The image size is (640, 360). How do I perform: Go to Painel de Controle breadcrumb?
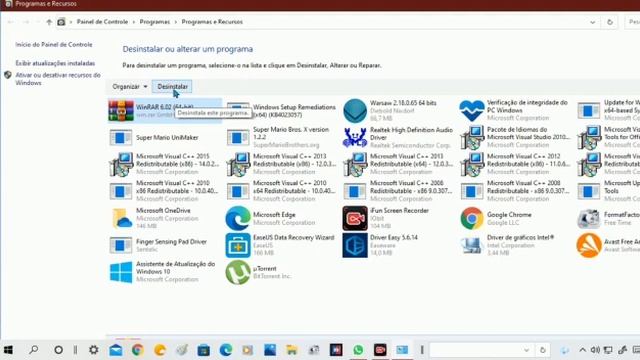102,22
